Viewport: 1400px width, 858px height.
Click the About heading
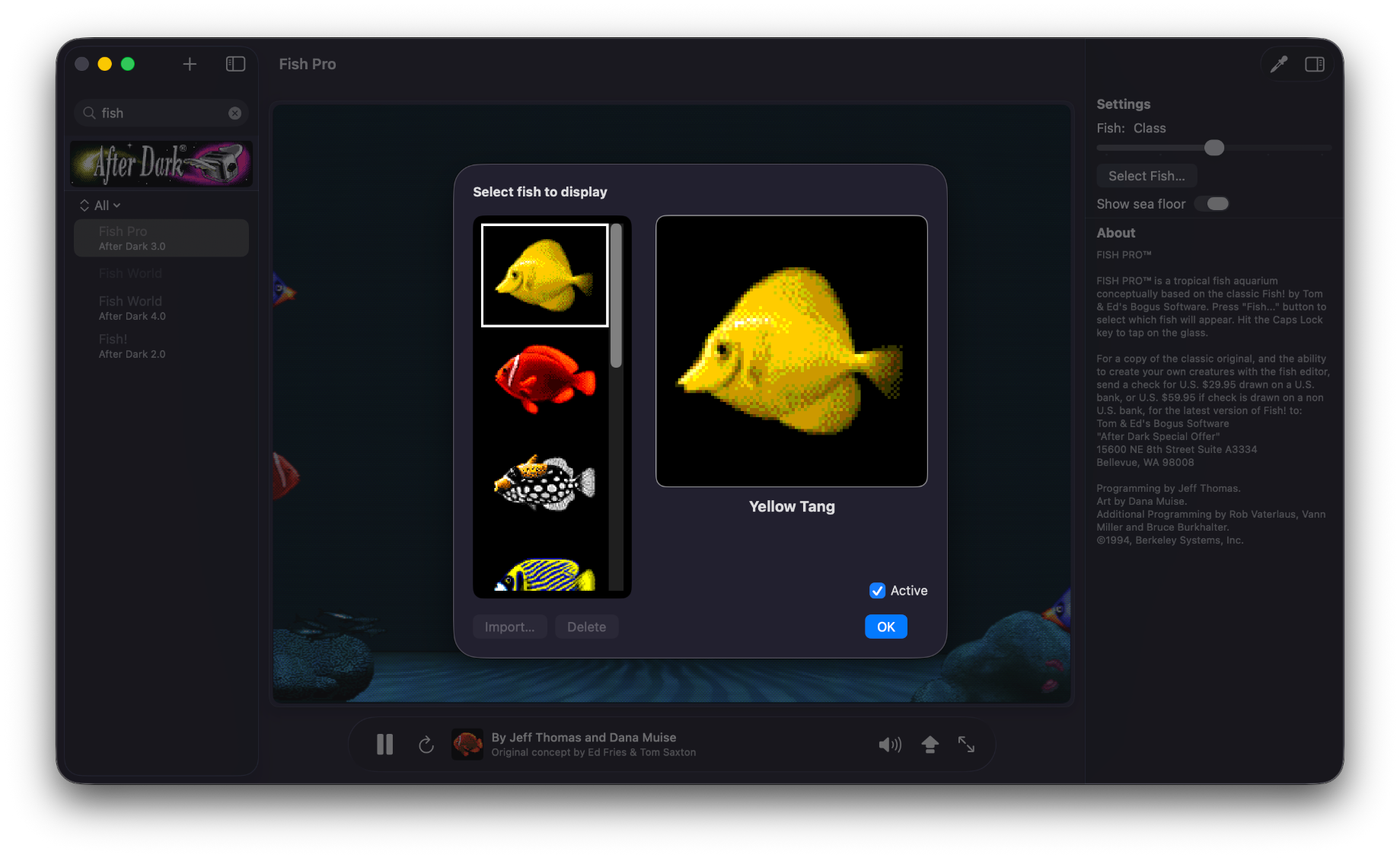(x=1115, y=233)
